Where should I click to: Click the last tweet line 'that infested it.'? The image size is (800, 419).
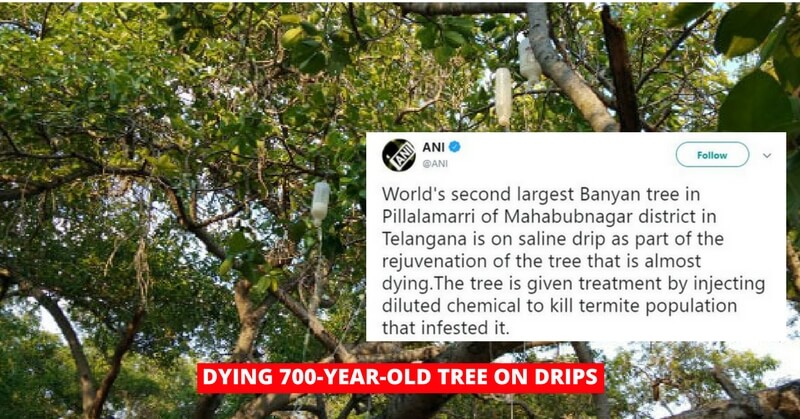pos(445,328)
